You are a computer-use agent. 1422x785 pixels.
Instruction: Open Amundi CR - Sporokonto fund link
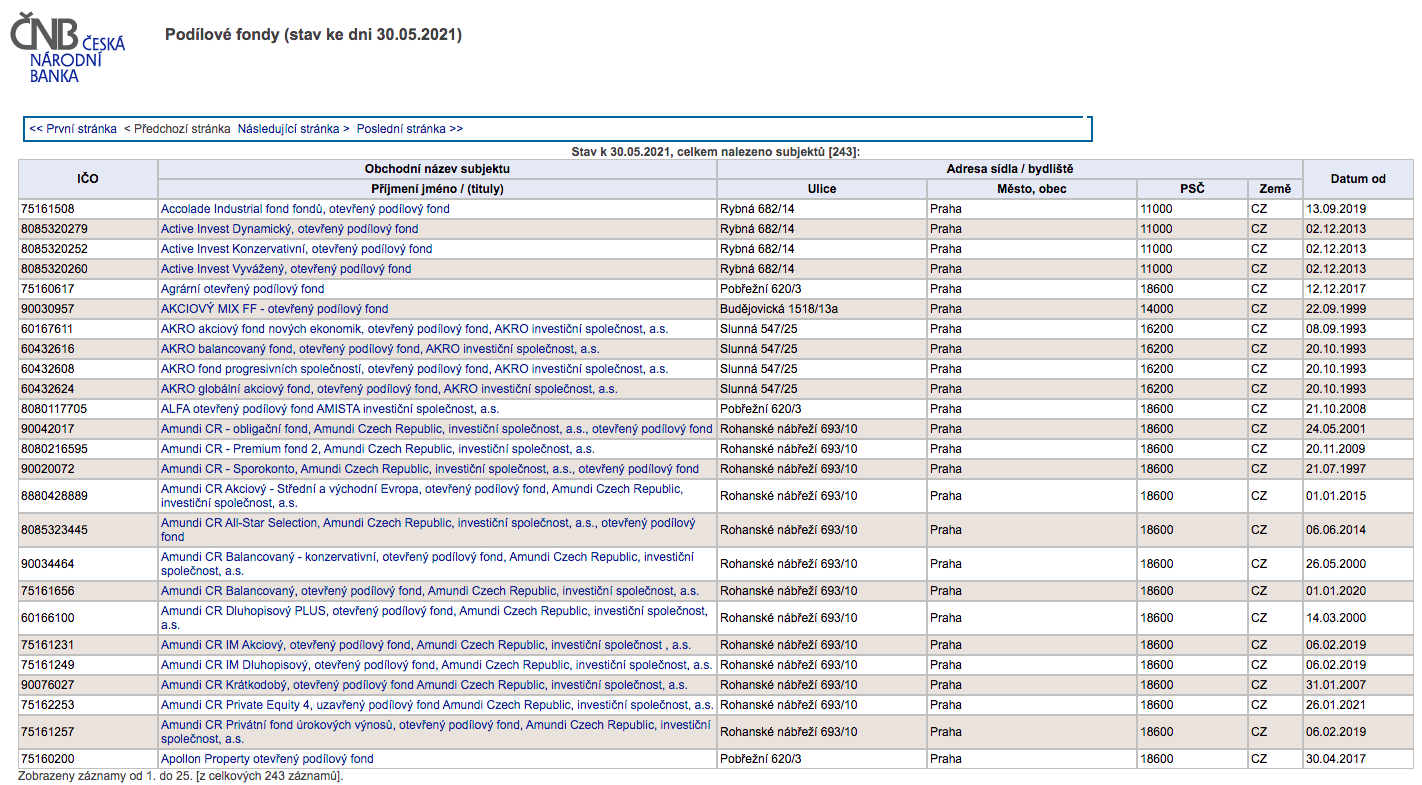click(x=430, y=469)
